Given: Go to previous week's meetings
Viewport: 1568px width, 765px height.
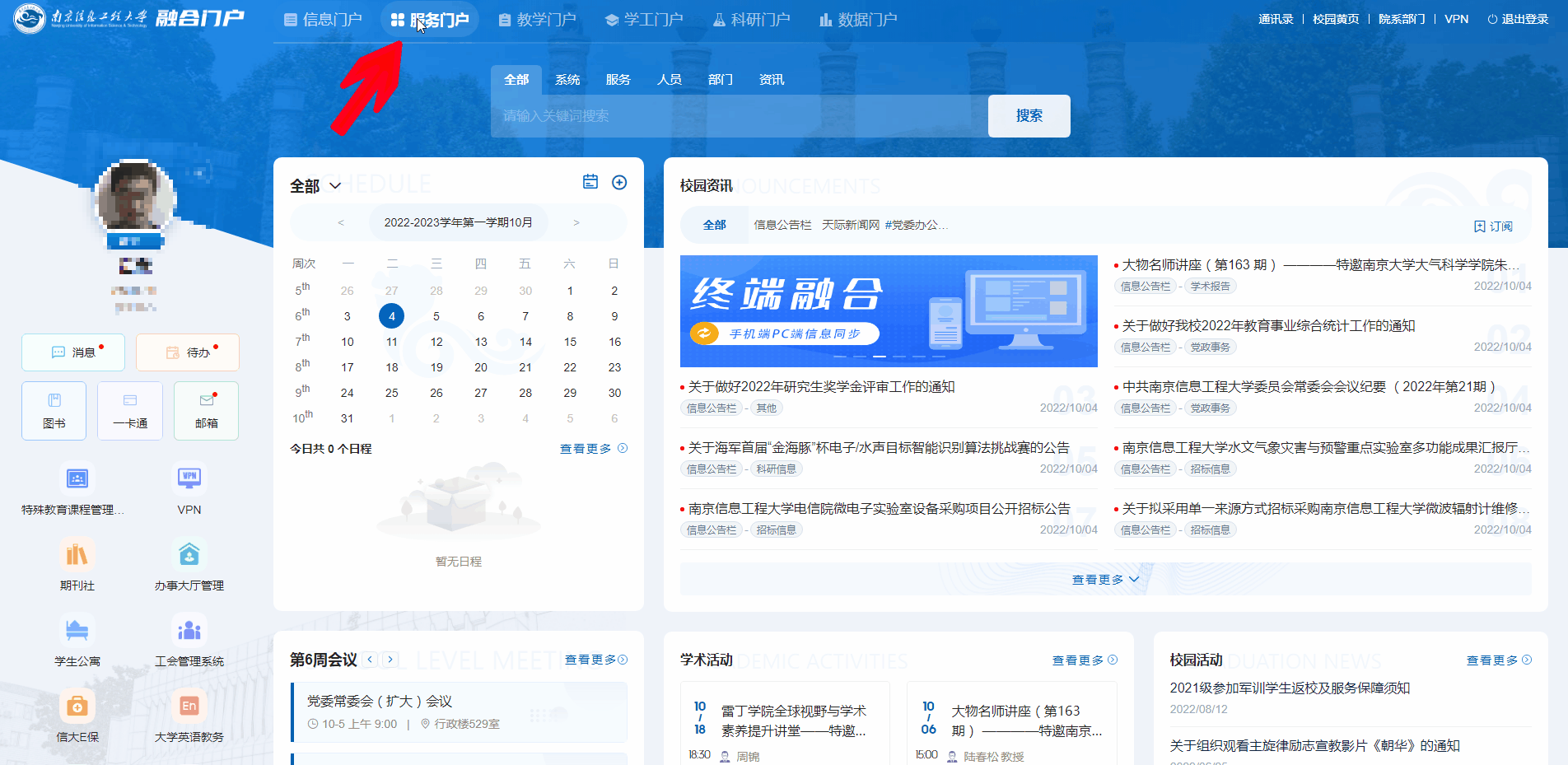Looking at the screenshot, I should (371, 660).
